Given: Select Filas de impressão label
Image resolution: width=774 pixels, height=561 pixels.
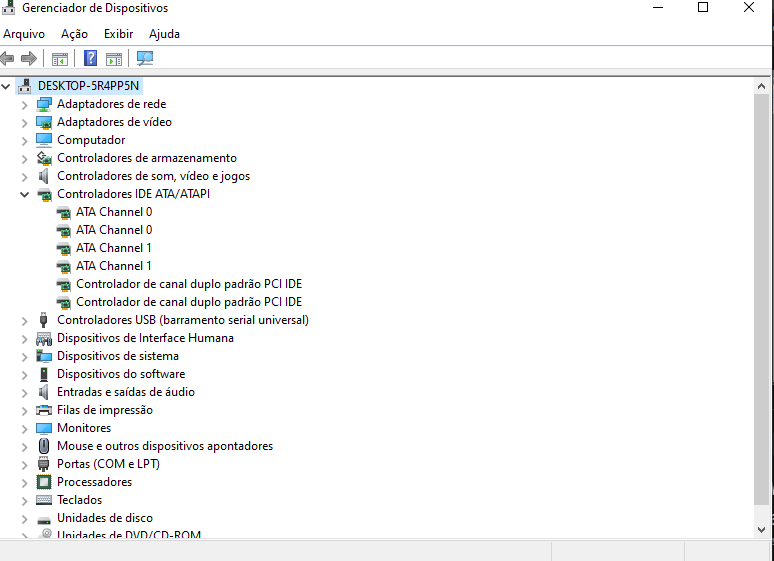Looking at the screenshot, I should point(105,410).
